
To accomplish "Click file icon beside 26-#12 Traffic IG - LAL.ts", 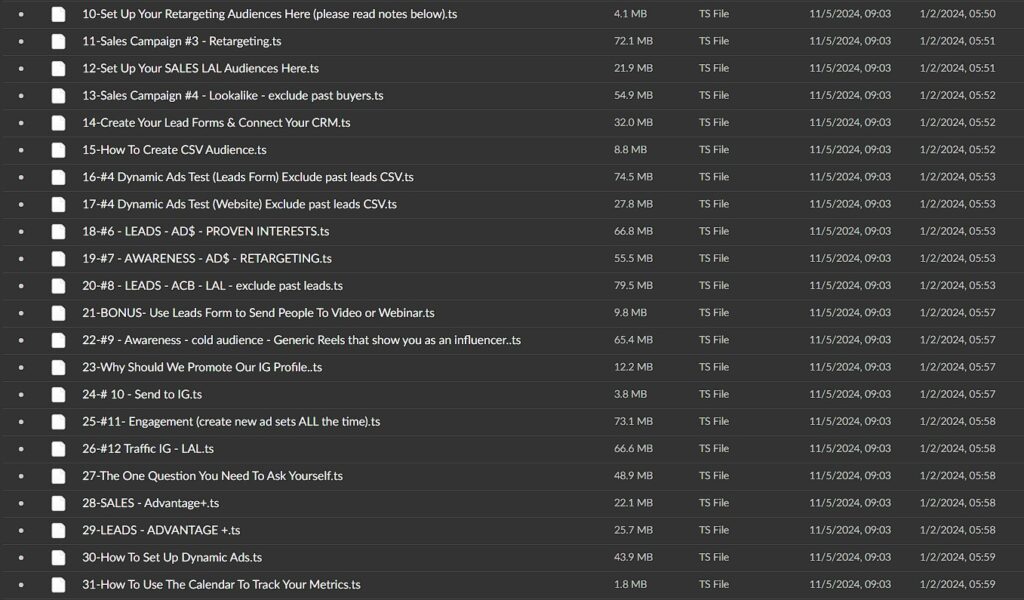I will [x=59, y=449].
